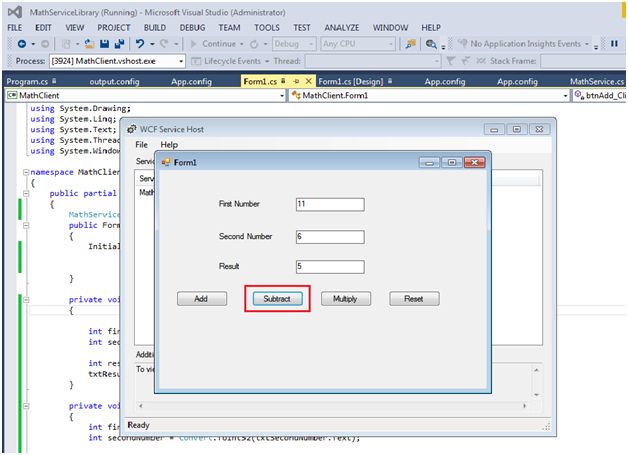
Task: Open the Any CPU platform dropdown
Action: [358, 44]
